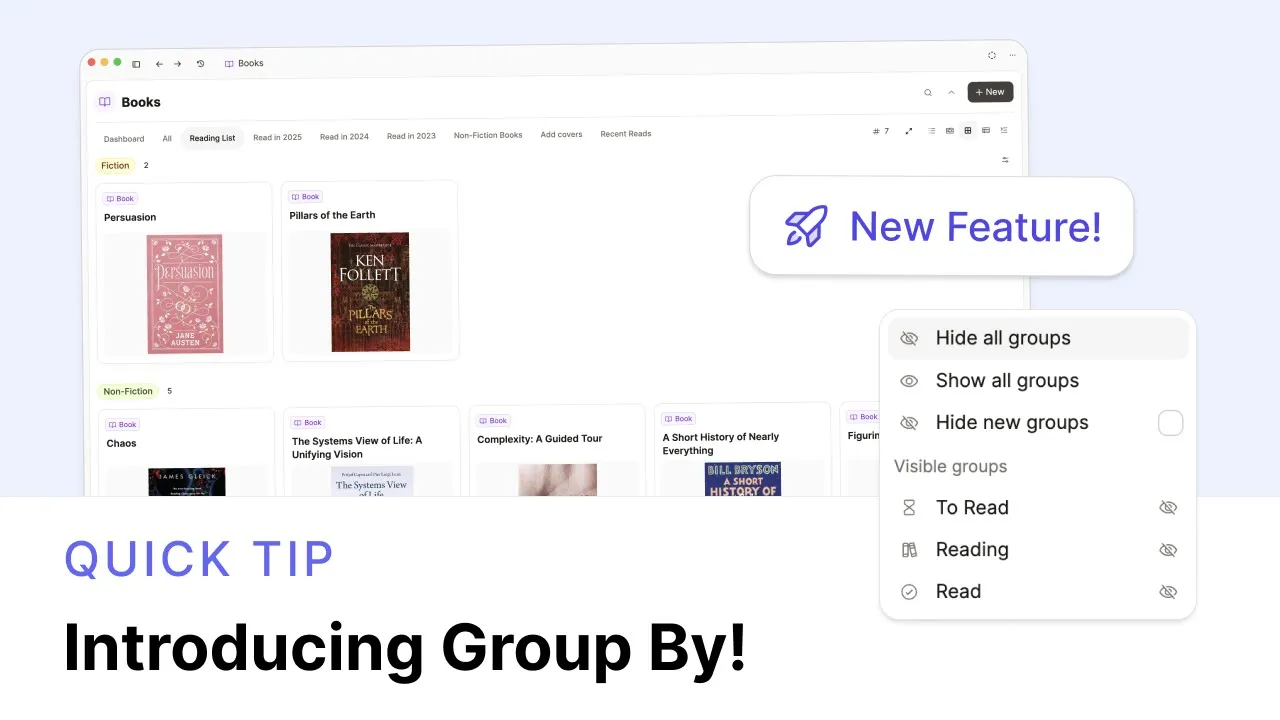
Task: Switch to gallery image view icon
Action: click(x=950, y=131)
